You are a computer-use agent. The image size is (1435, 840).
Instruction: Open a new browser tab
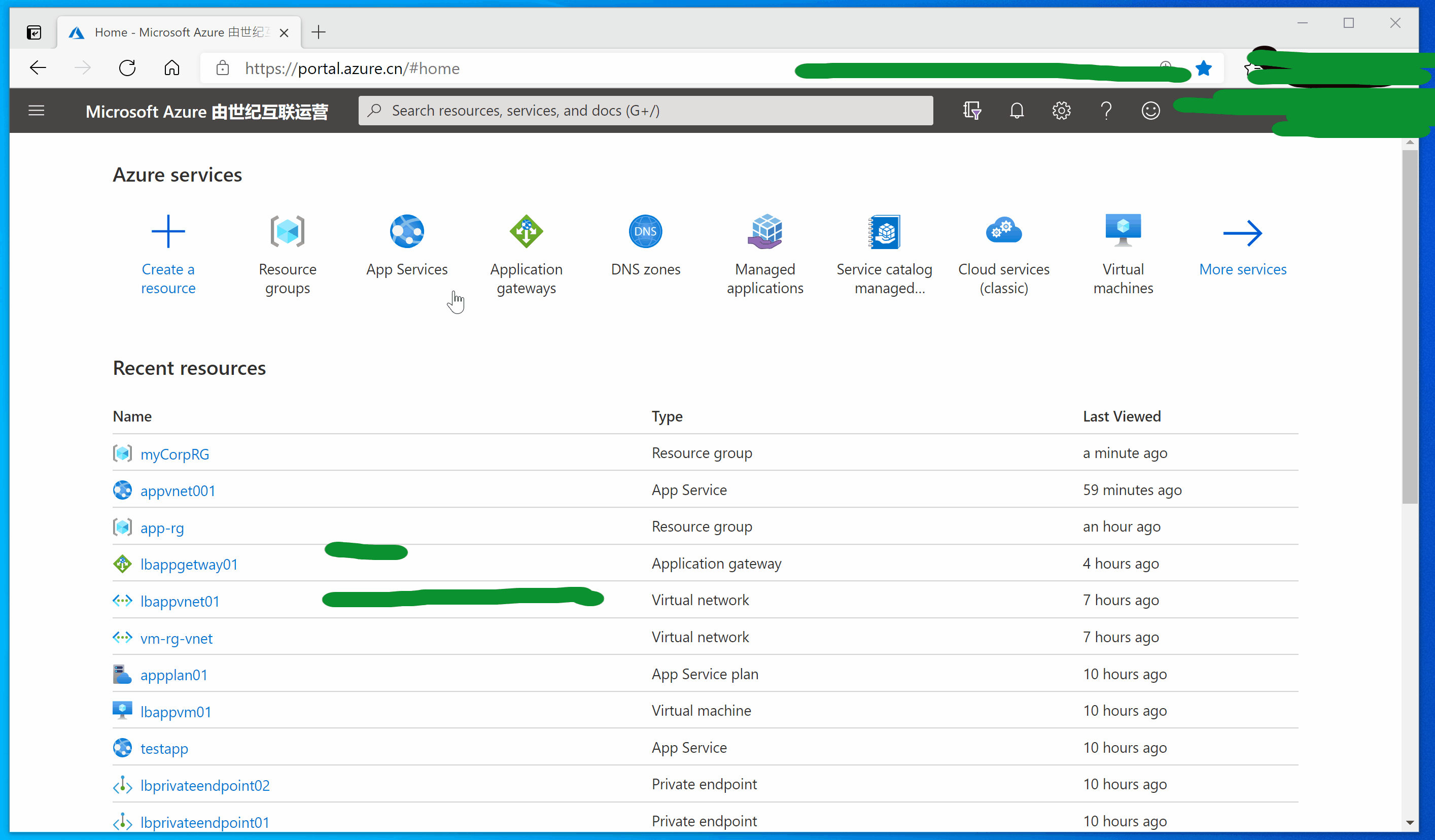click(x=319, y=32)
